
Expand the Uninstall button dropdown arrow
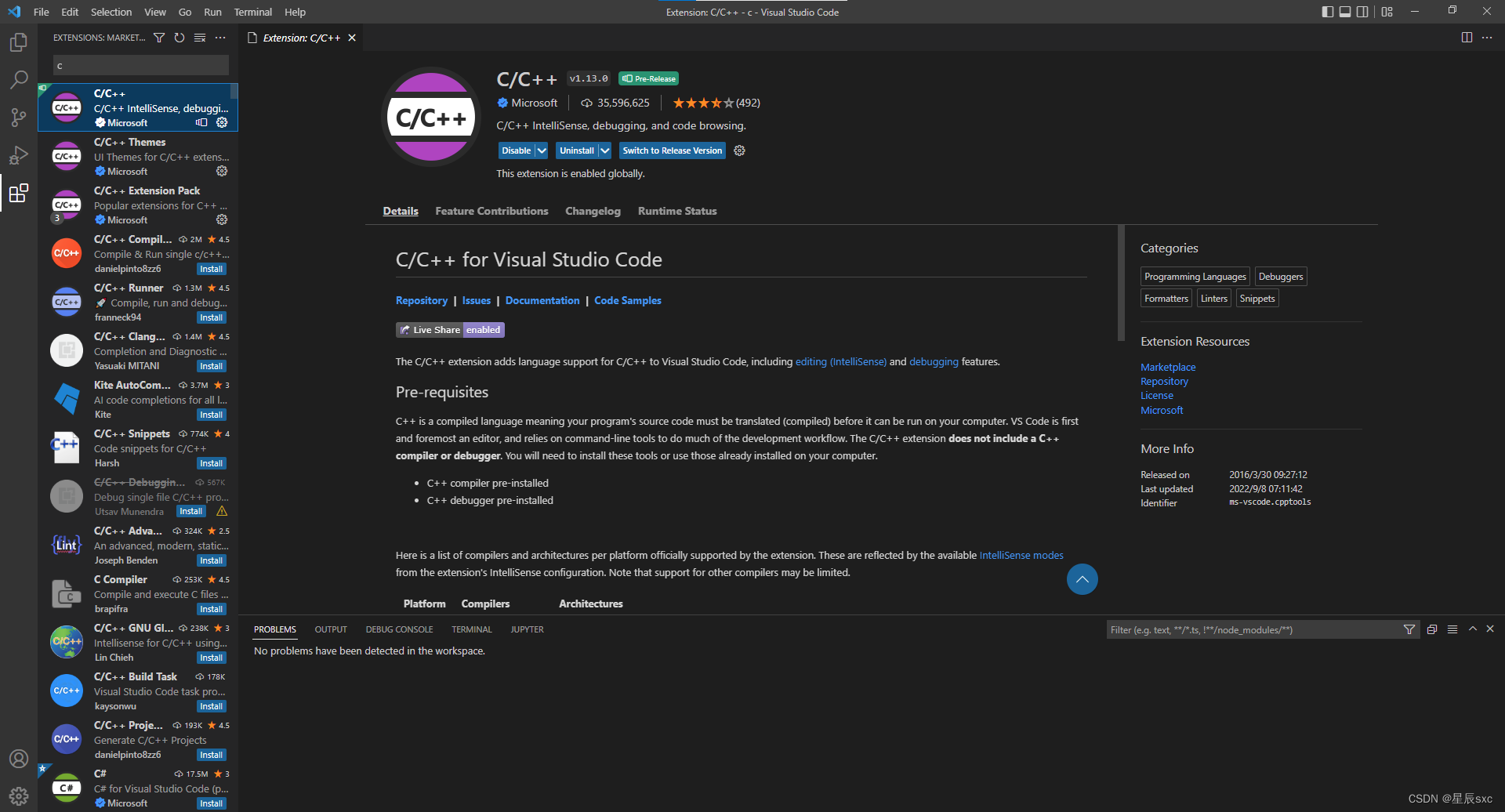coord(604,150)
